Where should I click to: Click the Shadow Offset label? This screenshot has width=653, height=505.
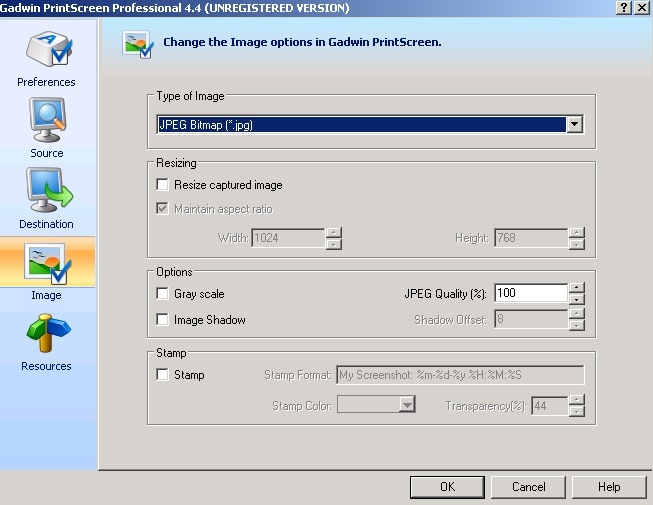(x=450, y=320)
